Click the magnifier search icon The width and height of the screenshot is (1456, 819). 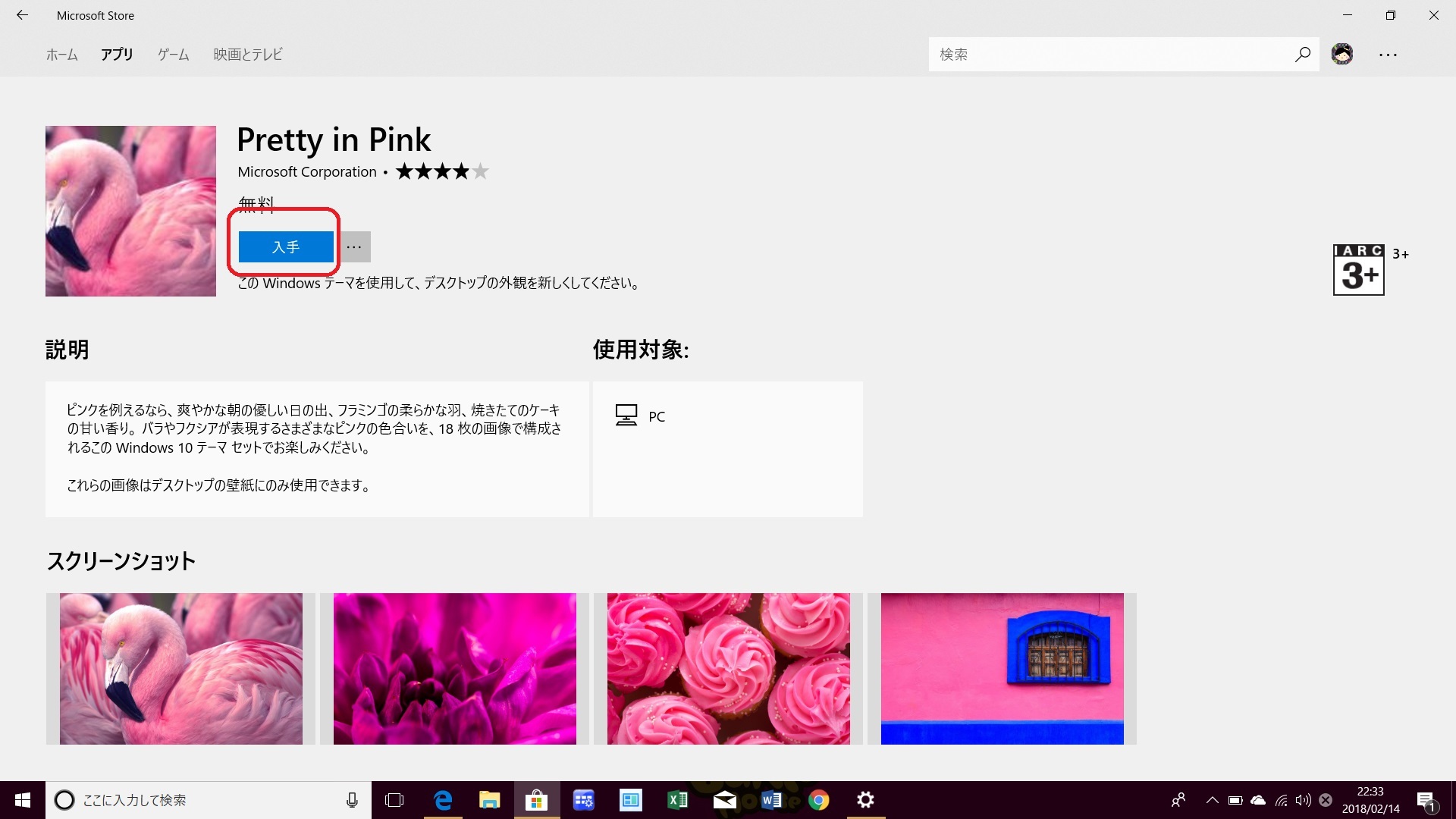click(x=1303, y=55)
